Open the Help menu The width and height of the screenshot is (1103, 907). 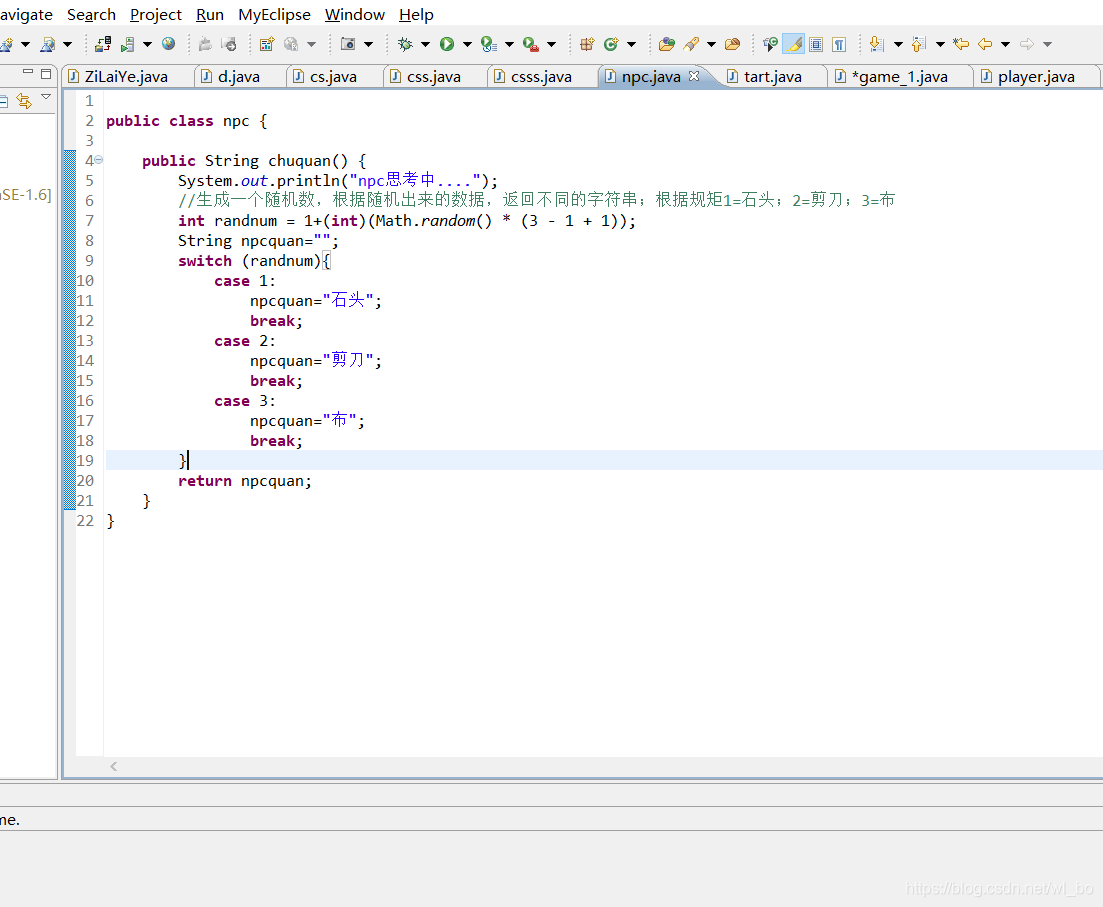416,15
